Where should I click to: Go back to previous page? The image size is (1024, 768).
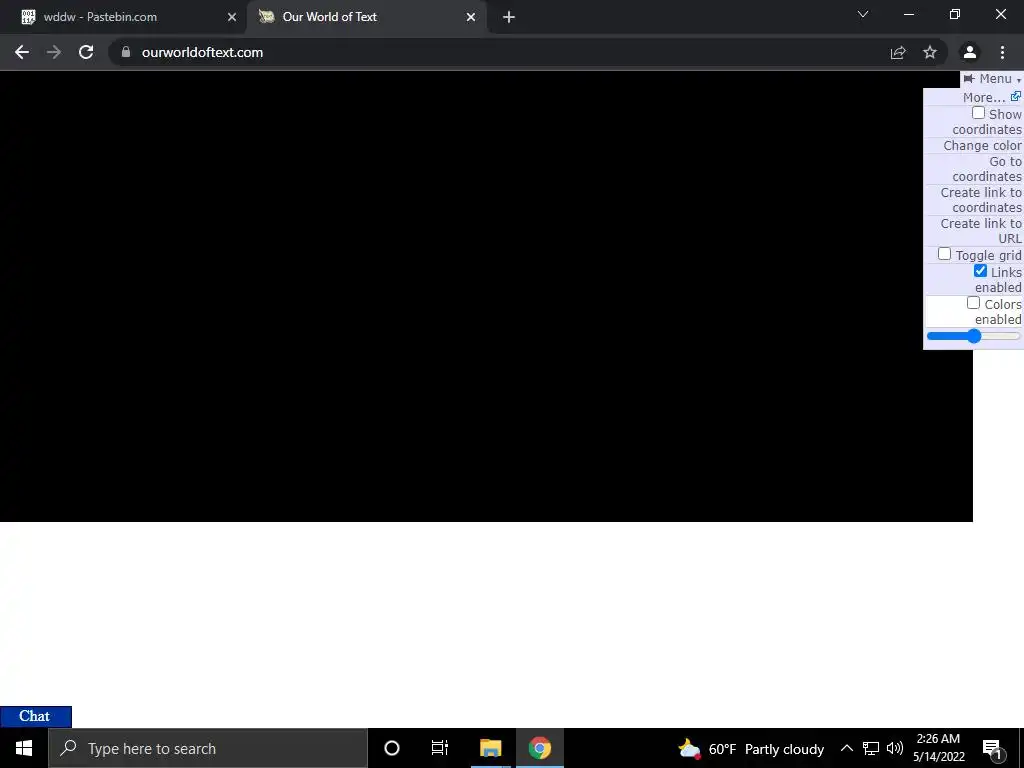22,52
